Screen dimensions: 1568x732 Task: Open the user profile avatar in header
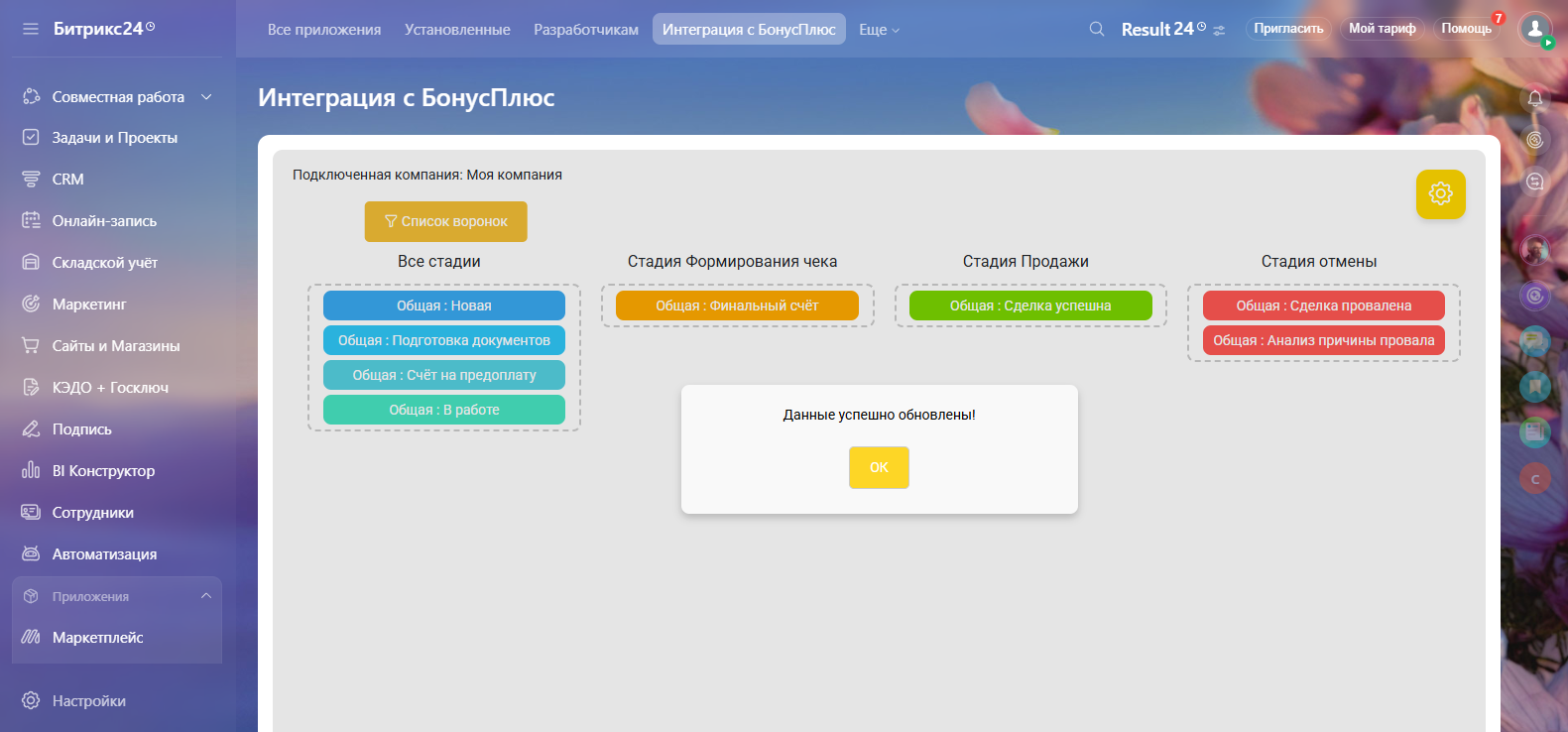1535,28
